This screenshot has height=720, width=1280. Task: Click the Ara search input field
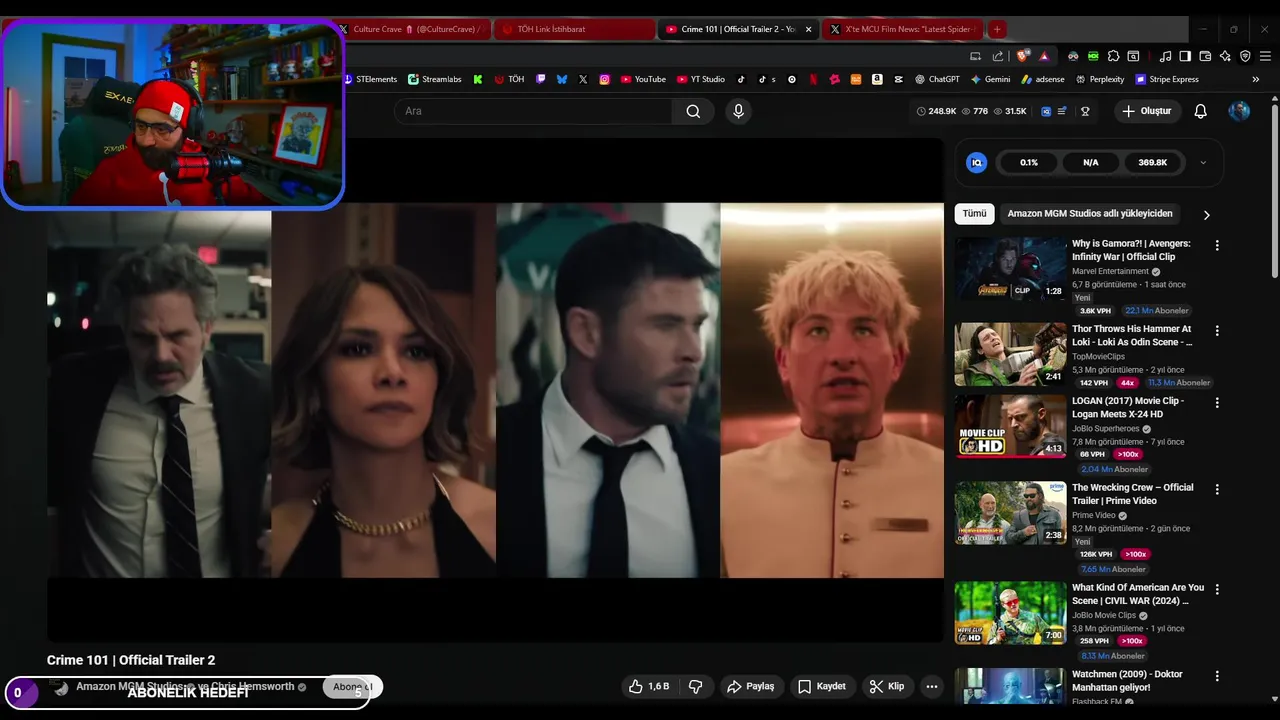tap(533, 111)
